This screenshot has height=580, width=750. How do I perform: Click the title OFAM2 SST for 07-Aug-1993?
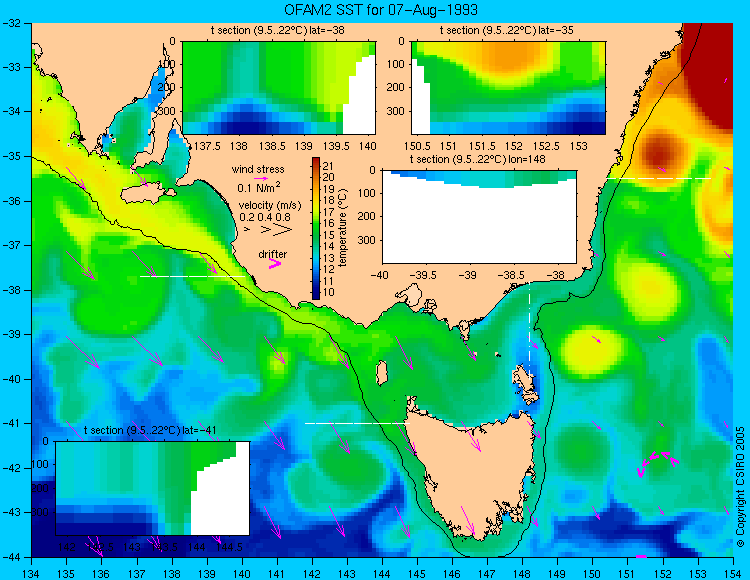click(x=381, y=10)
